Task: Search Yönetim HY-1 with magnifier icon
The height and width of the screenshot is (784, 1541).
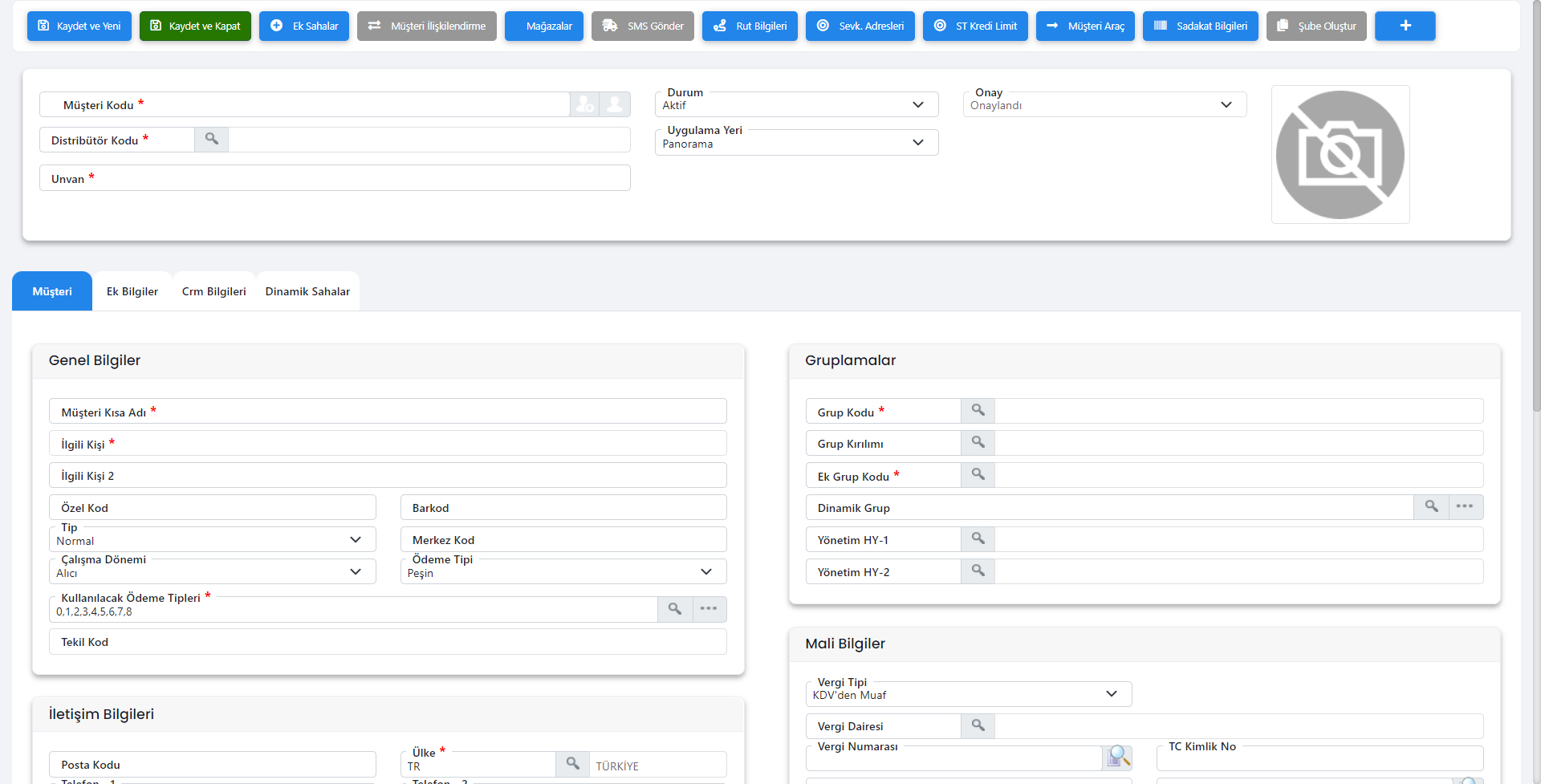Action: tap(978, 538)
